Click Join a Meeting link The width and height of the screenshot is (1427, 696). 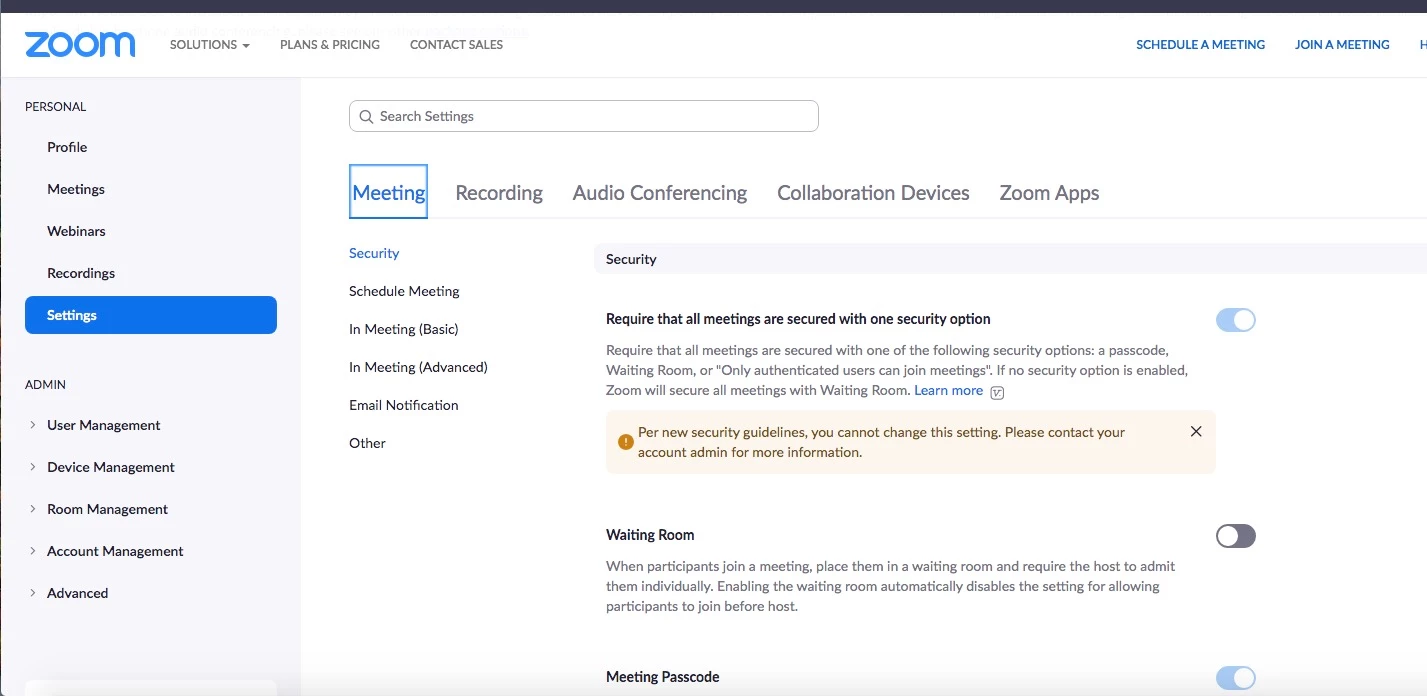(x=1342, y=45)
